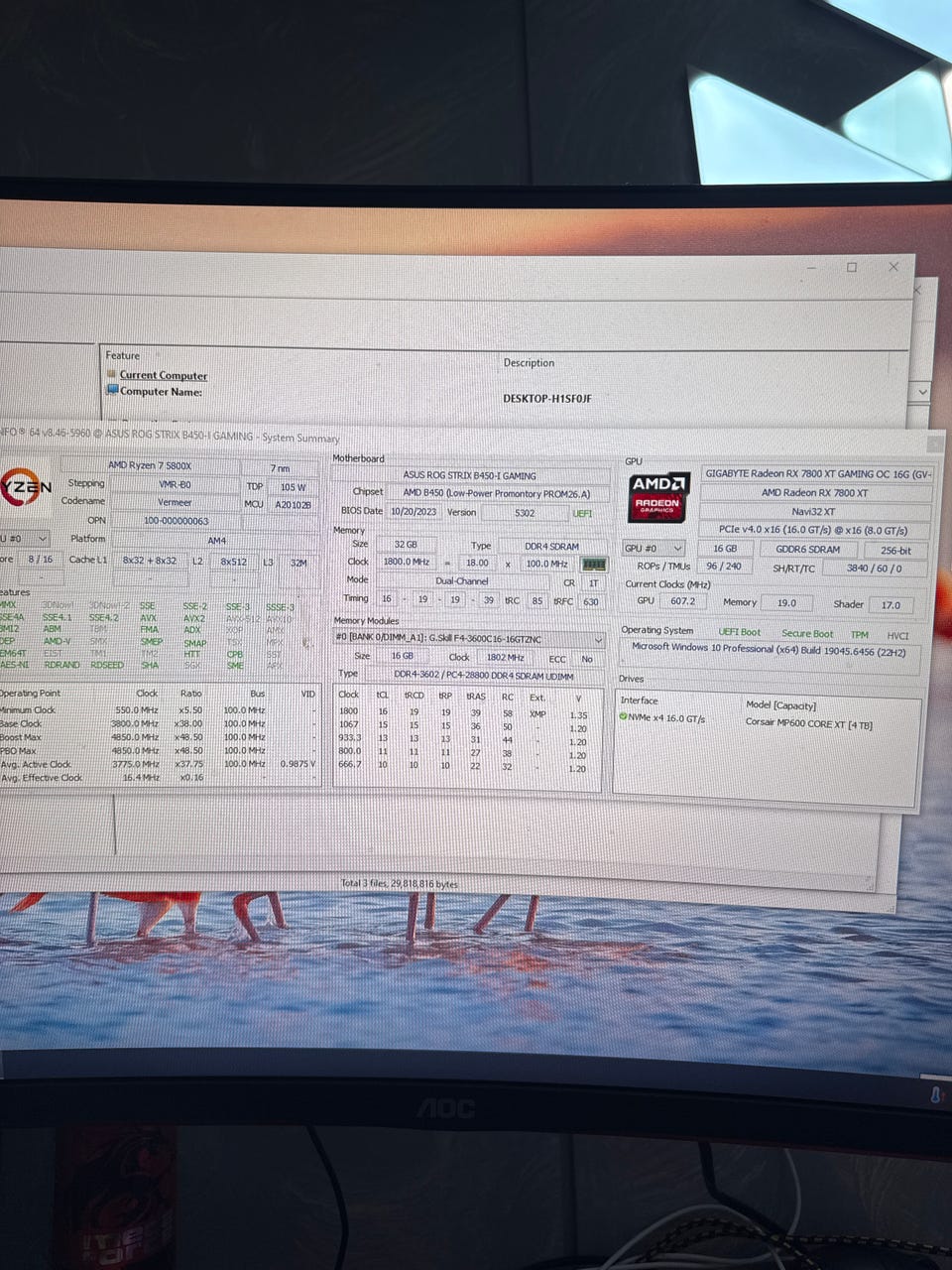Click the 256-bit bus width field

(895, 550)
